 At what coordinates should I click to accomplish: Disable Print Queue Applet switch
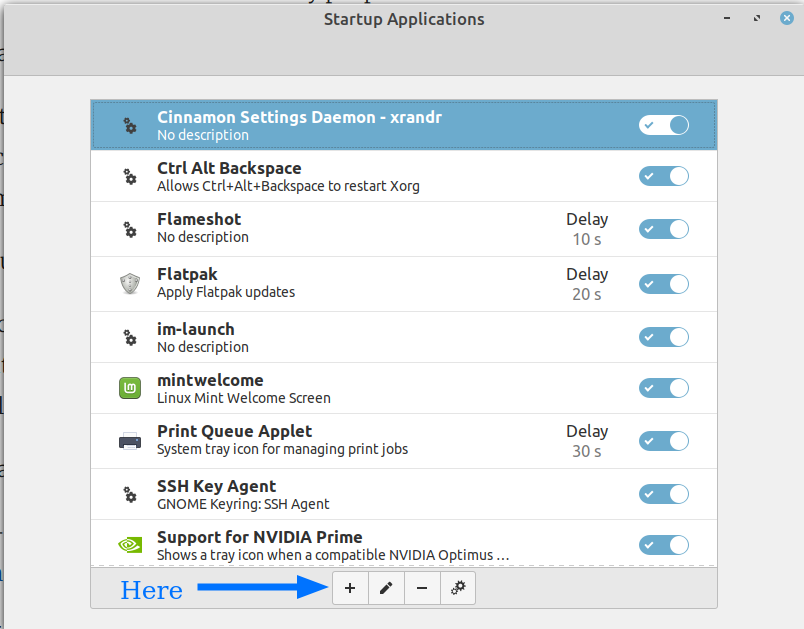coord(664,441)
